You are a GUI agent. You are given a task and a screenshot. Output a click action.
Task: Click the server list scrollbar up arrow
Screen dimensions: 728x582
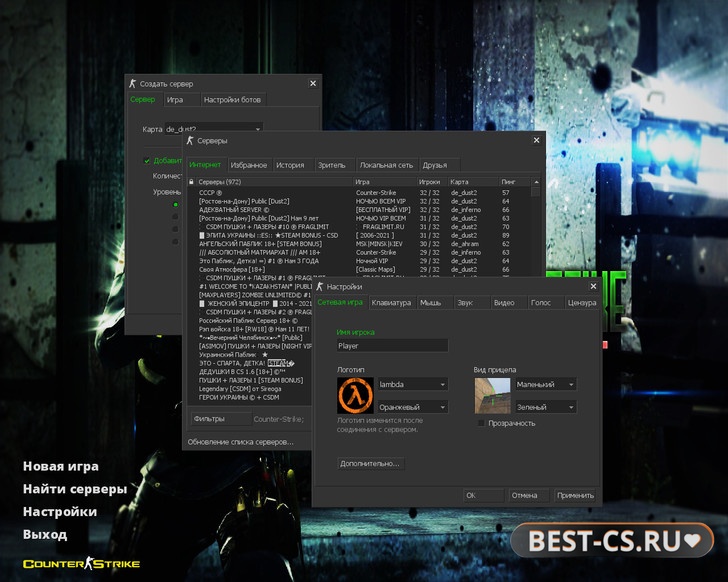click(536, 182)
